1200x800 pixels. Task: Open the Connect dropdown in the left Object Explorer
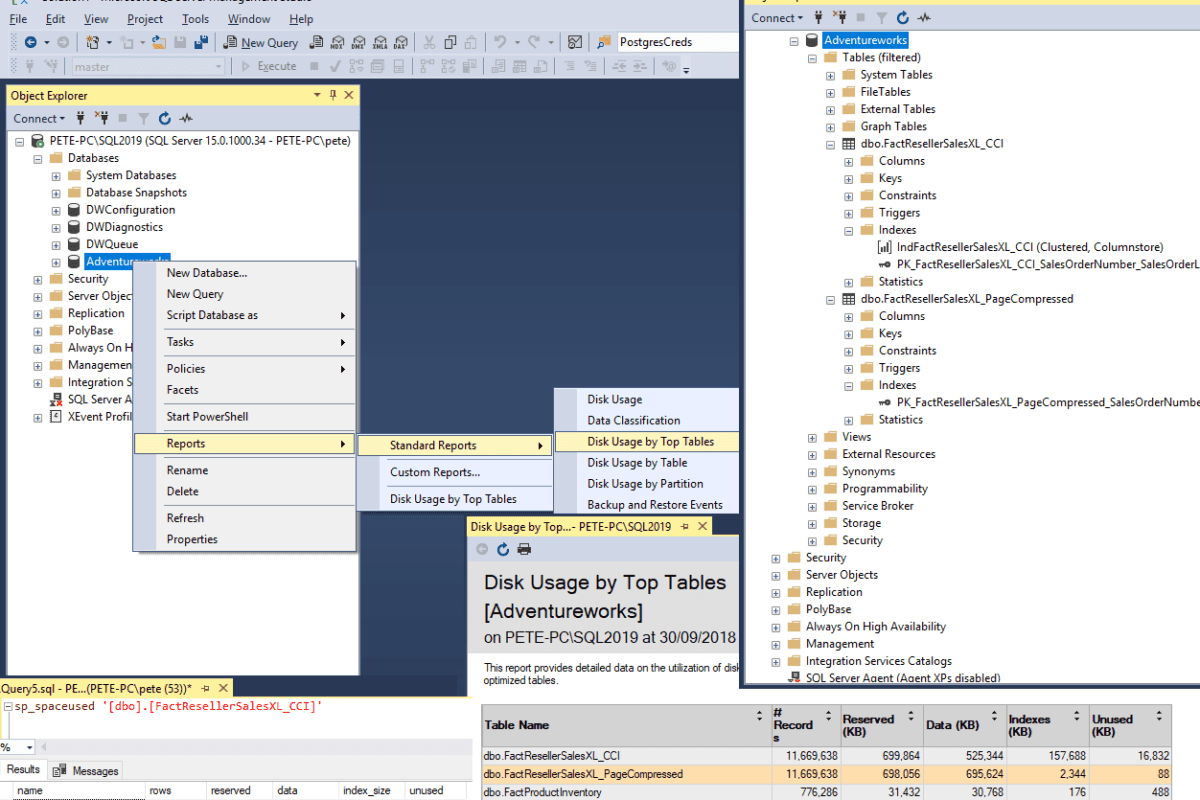click(39, 118)
